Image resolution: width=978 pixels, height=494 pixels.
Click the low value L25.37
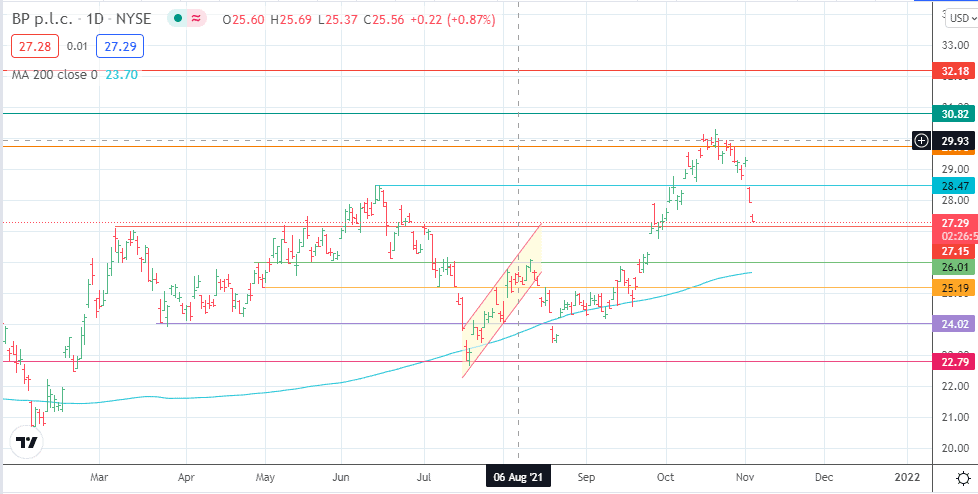(336, 19)
